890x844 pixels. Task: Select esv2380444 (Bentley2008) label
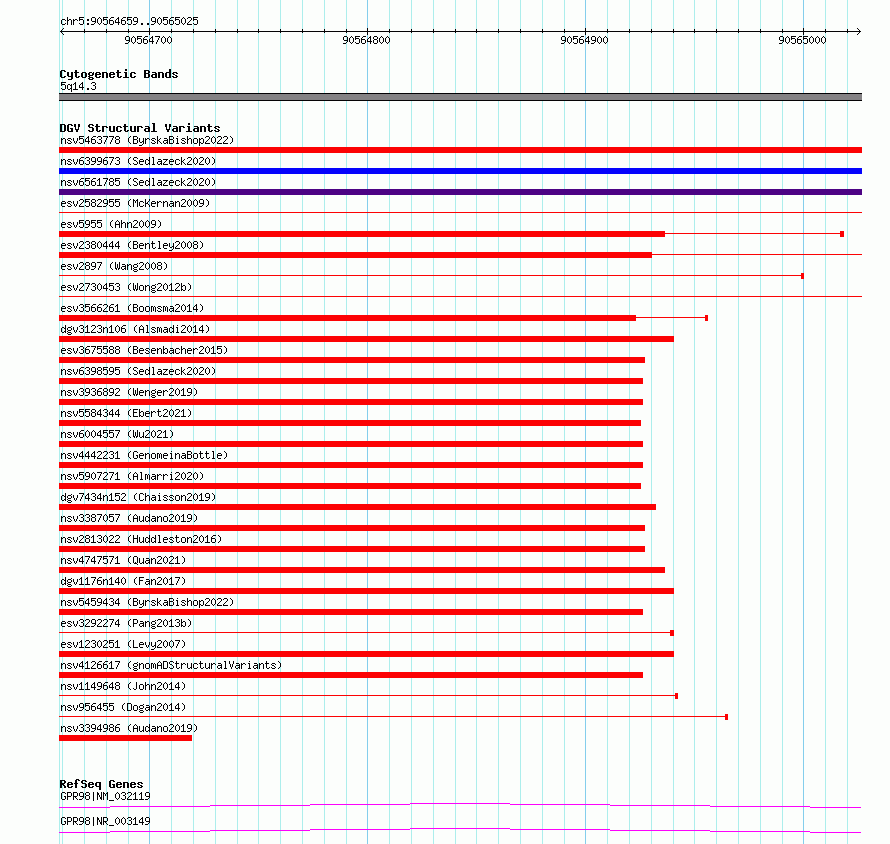(x=132, y=245)
